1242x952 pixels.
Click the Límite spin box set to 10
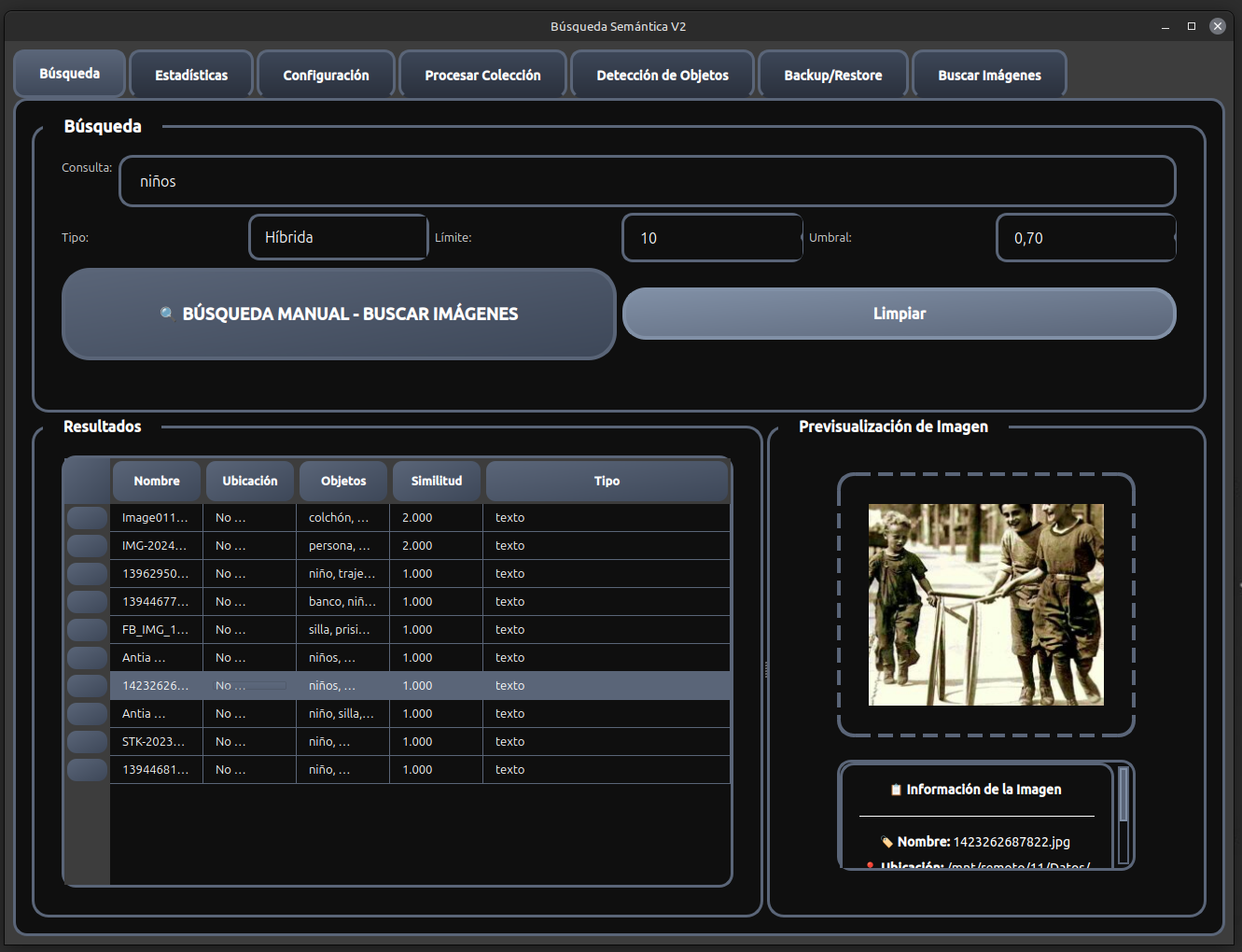[711, 238]
